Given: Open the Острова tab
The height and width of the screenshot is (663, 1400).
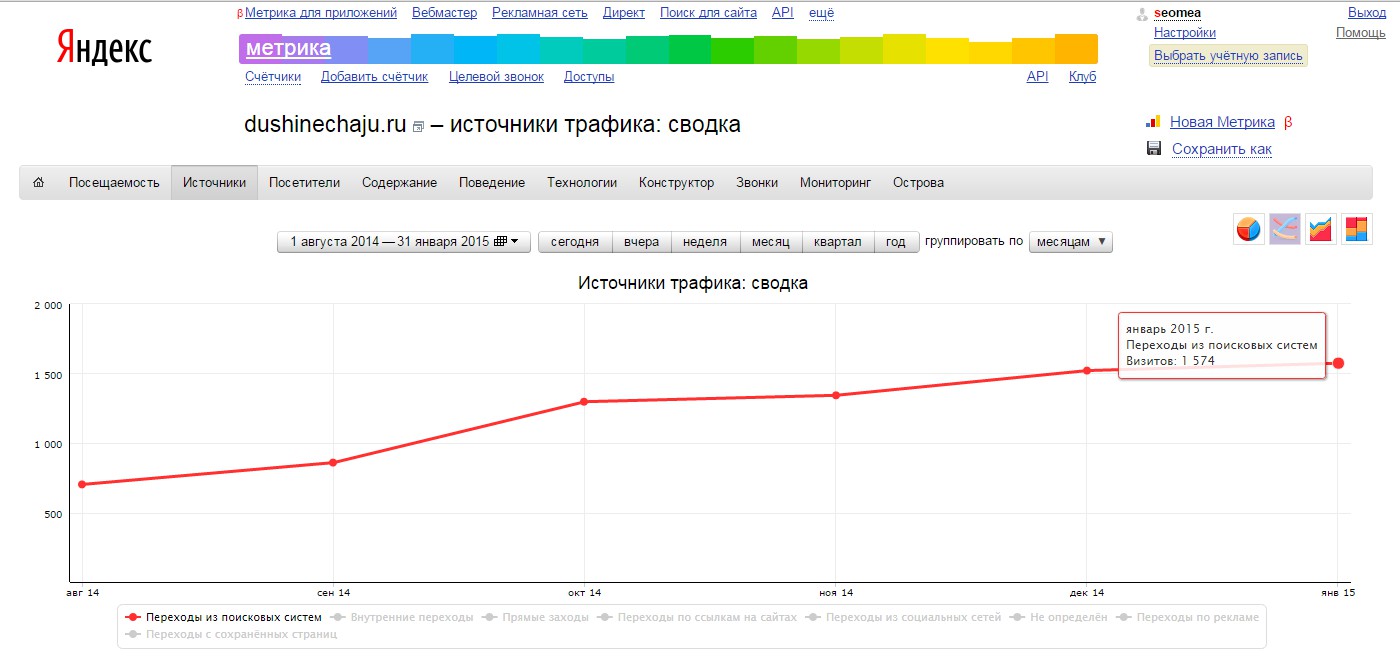Looking at the screenshot, I should click(x=919, y=183).
